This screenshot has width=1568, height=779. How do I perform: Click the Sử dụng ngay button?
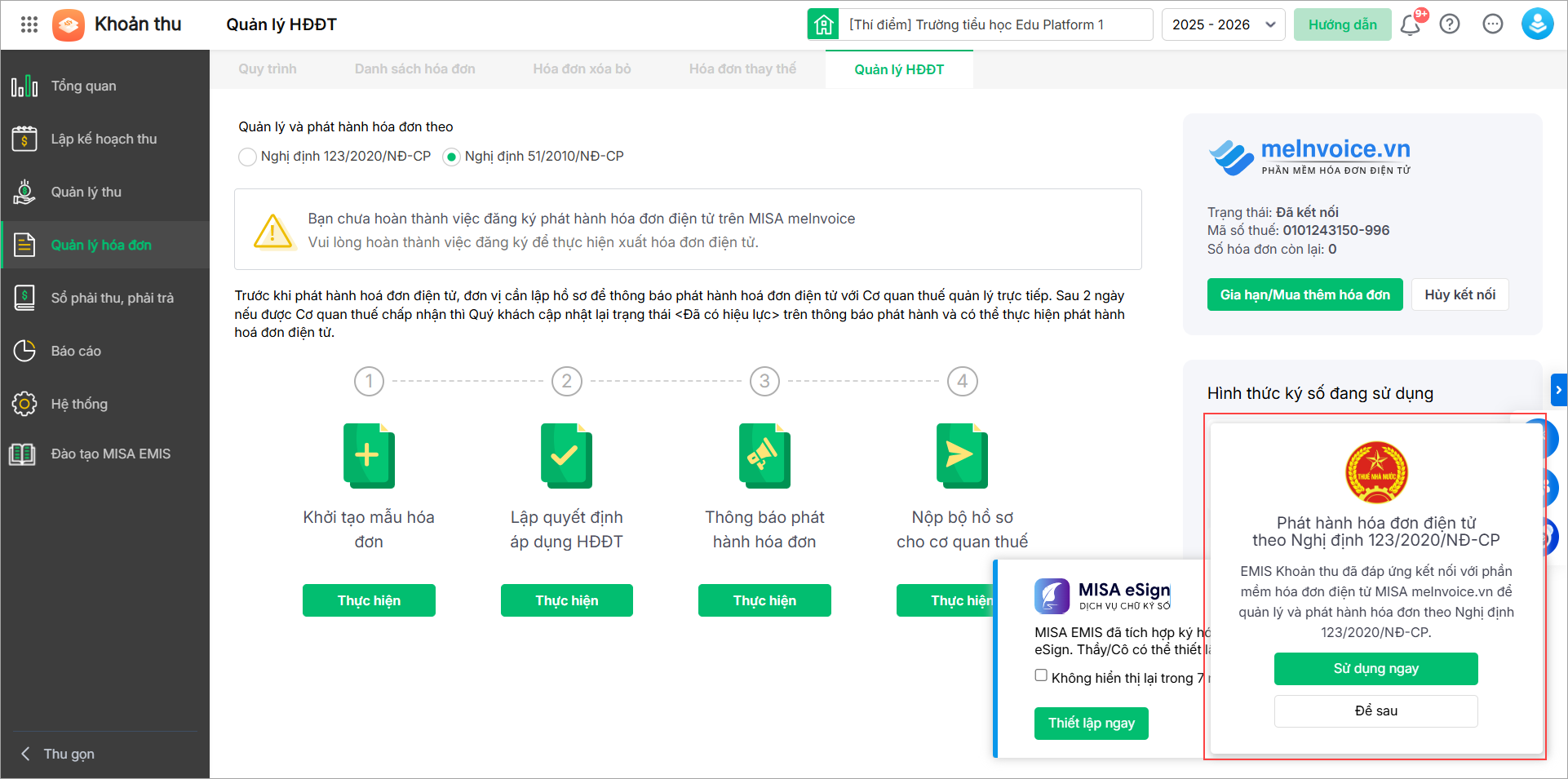coord(1375,669)
